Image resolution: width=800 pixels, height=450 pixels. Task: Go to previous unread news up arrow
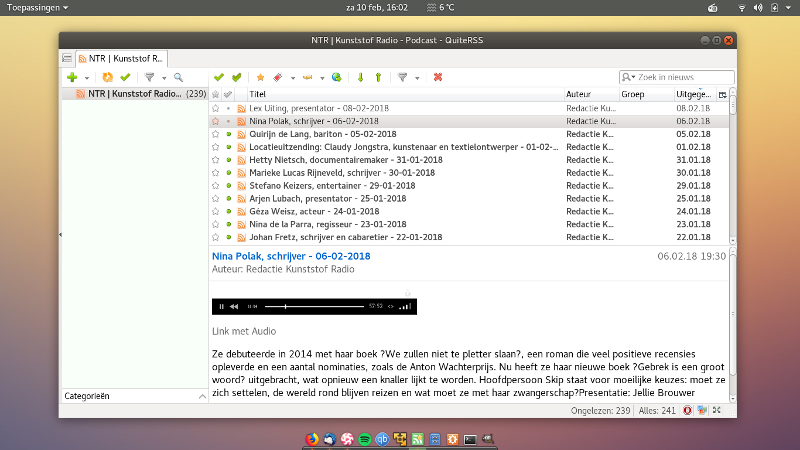tap(378, 77)
